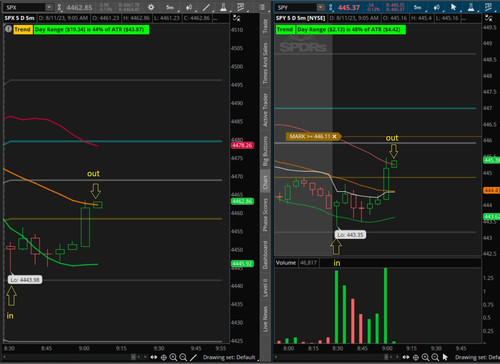Viewport: 500px width, 364px height.
Task: Click the 'SPY 5 D 5m [NYSE]' chart title
Action: tap(300, 18)
